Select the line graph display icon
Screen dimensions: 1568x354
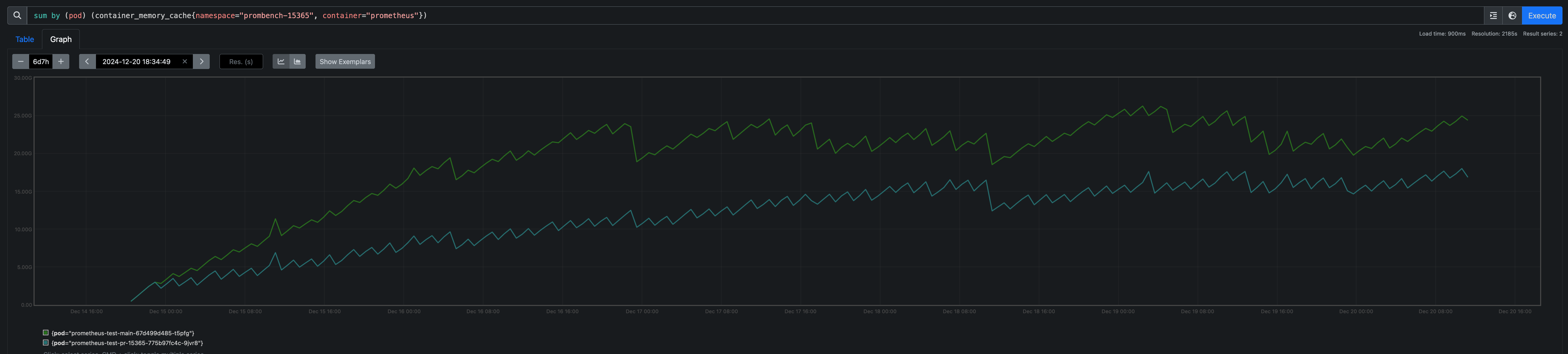(x=281, y=61)
